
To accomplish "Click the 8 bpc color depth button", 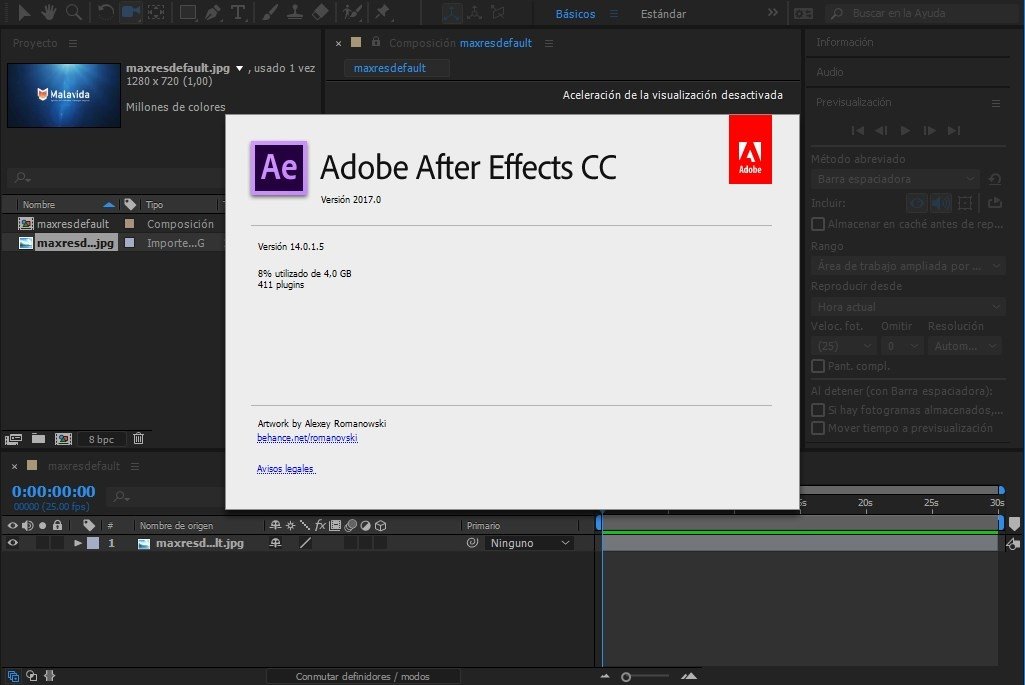I will (101, 439).
